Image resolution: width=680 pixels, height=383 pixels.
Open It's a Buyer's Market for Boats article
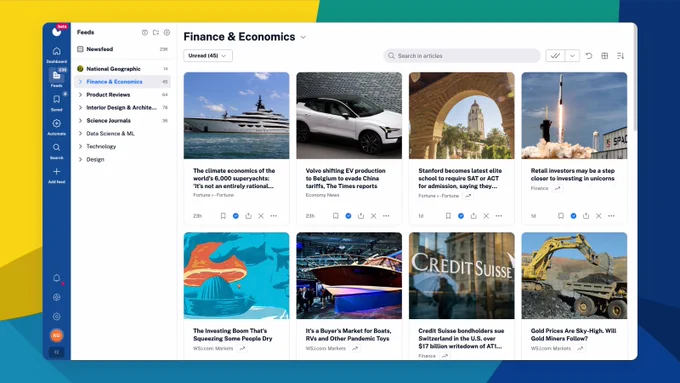coord(348,334)
